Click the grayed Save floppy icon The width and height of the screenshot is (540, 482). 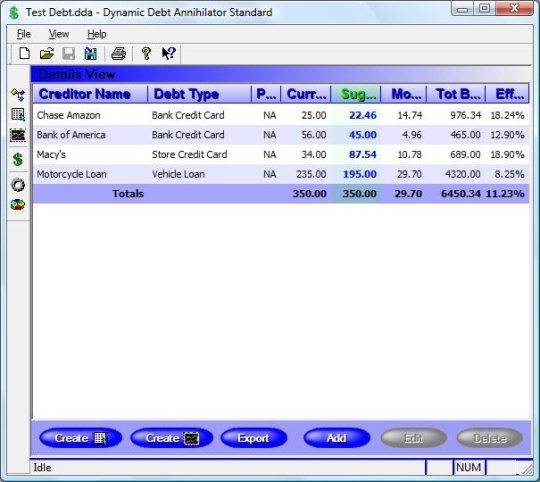point(69,54)
